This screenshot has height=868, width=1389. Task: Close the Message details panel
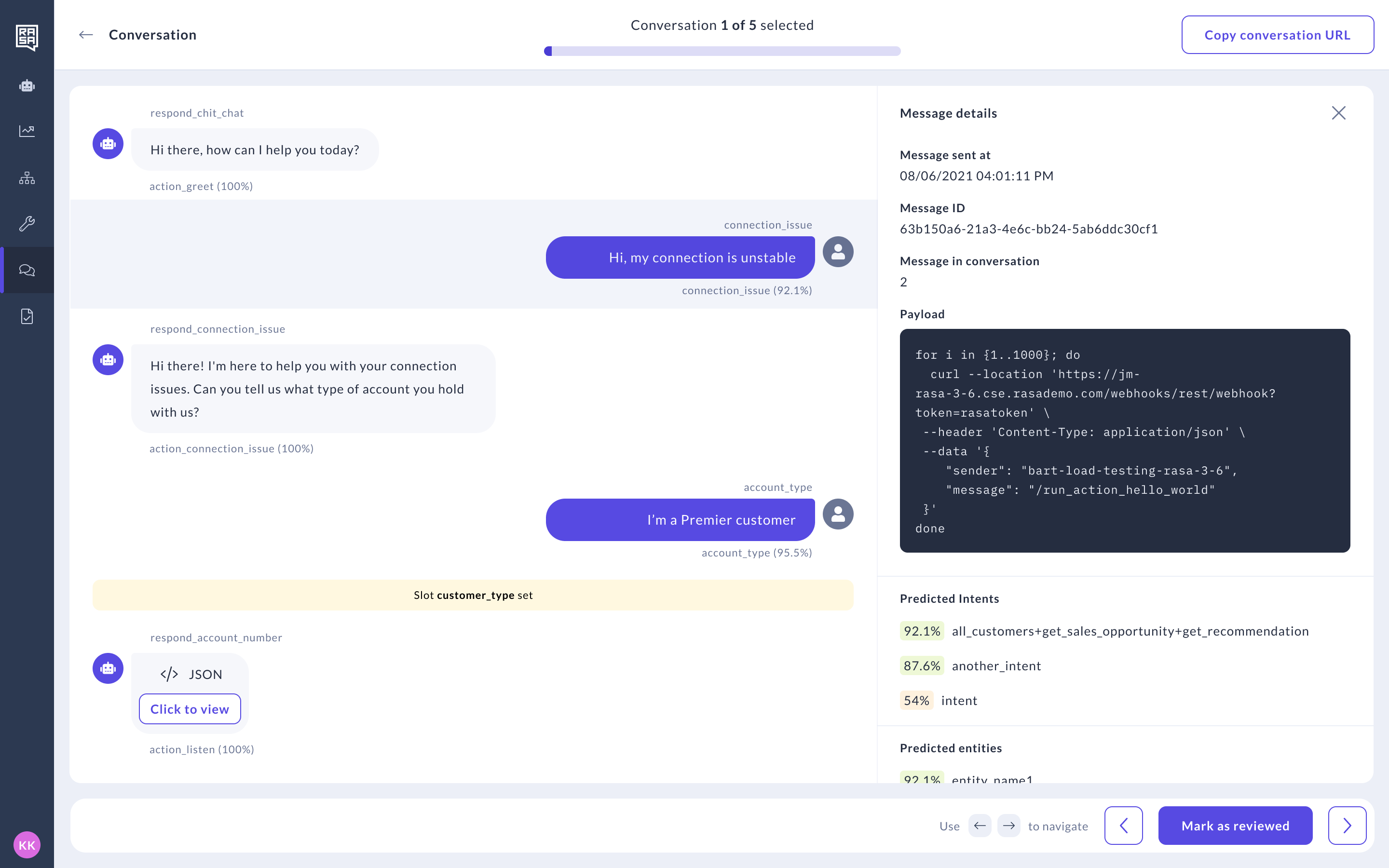coord(1338,113)
